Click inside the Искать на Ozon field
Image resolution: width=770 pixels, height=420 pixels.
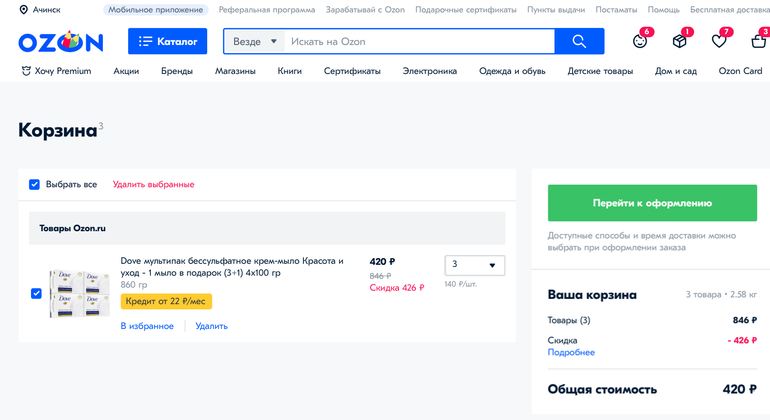418,42
